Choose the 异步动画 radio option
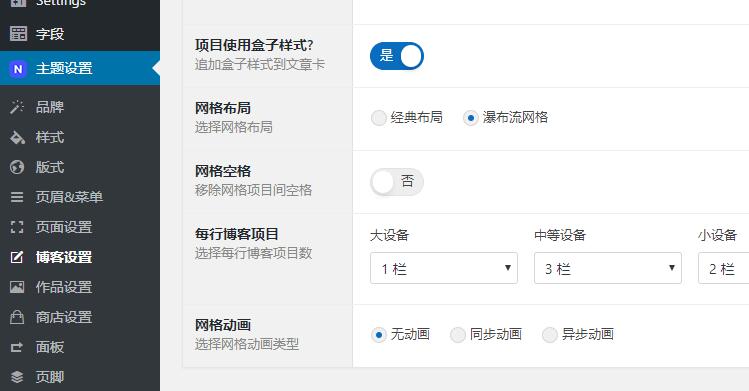This screenshot has height=391, width=749. tap(549, 335)
